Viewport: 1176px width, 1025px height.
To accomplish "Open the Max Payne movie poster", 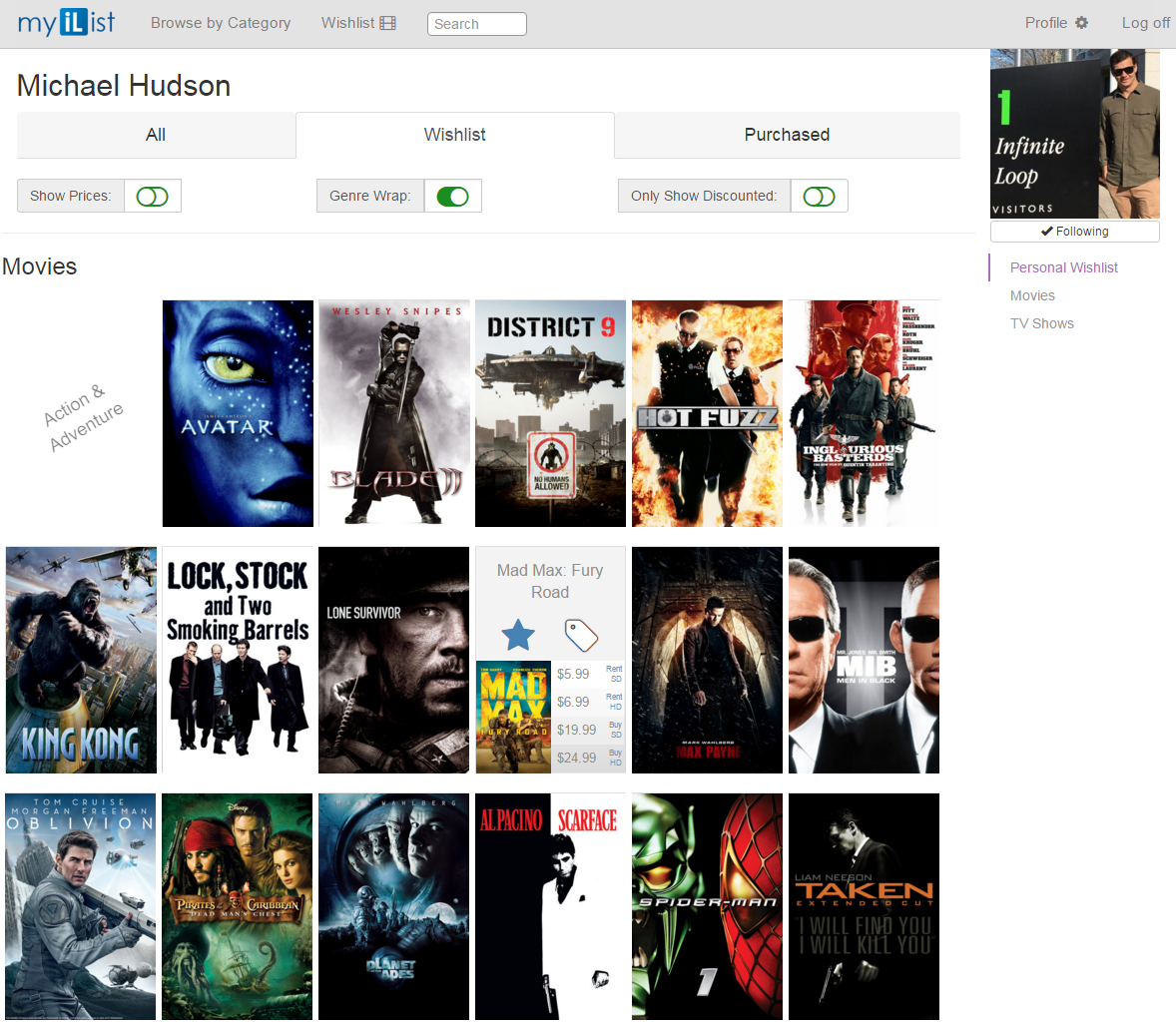I will pyautogui.click(x=707, y=660).
